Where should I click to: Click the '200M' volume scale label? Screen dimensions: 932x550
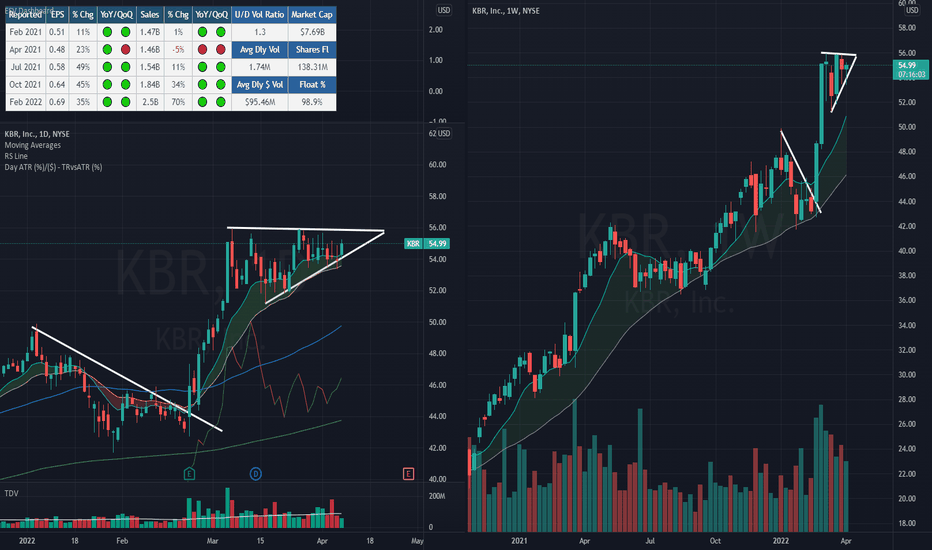tap(437, 496)
